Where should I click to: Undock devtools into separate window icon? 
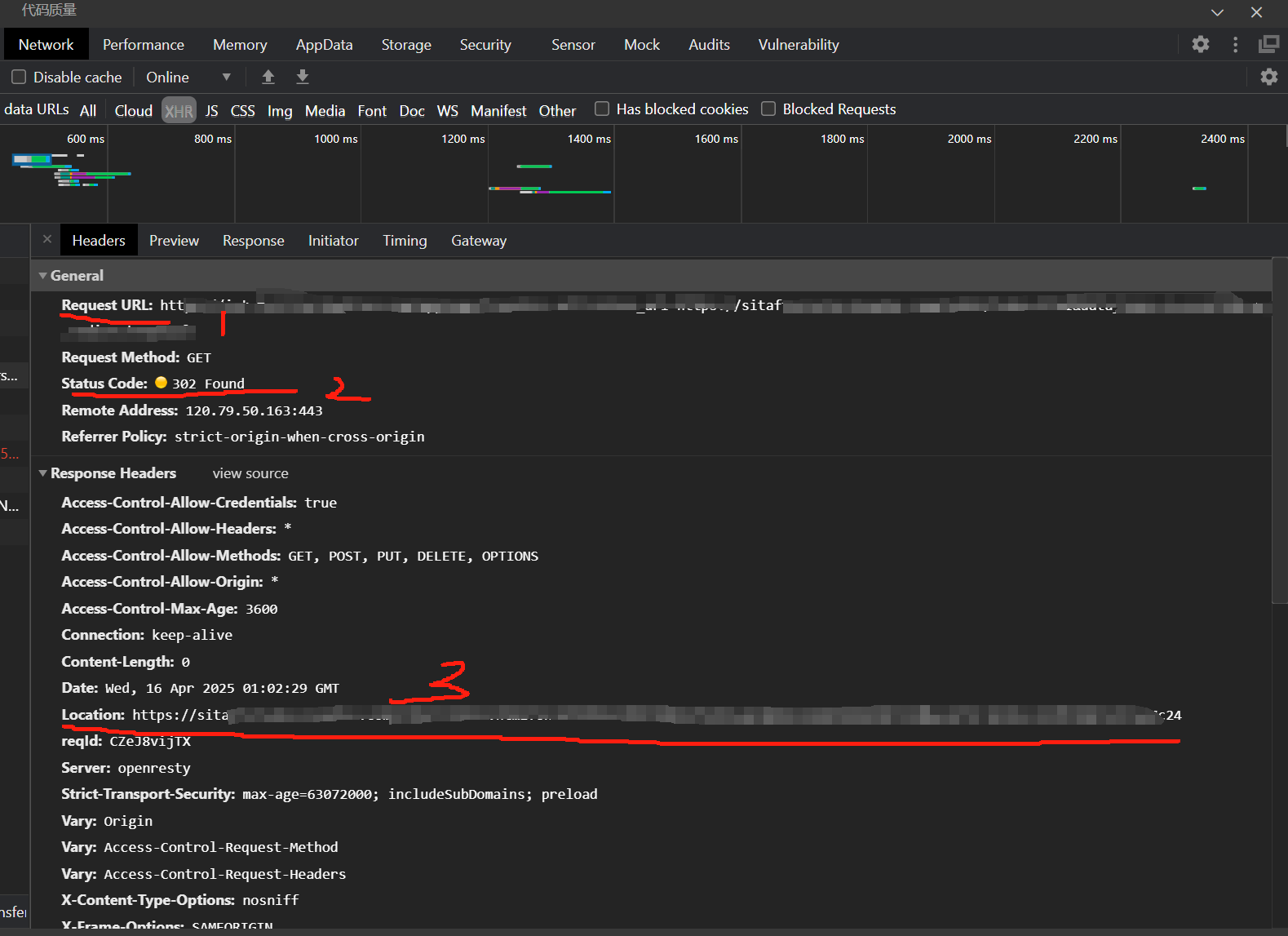(1268, 44)
